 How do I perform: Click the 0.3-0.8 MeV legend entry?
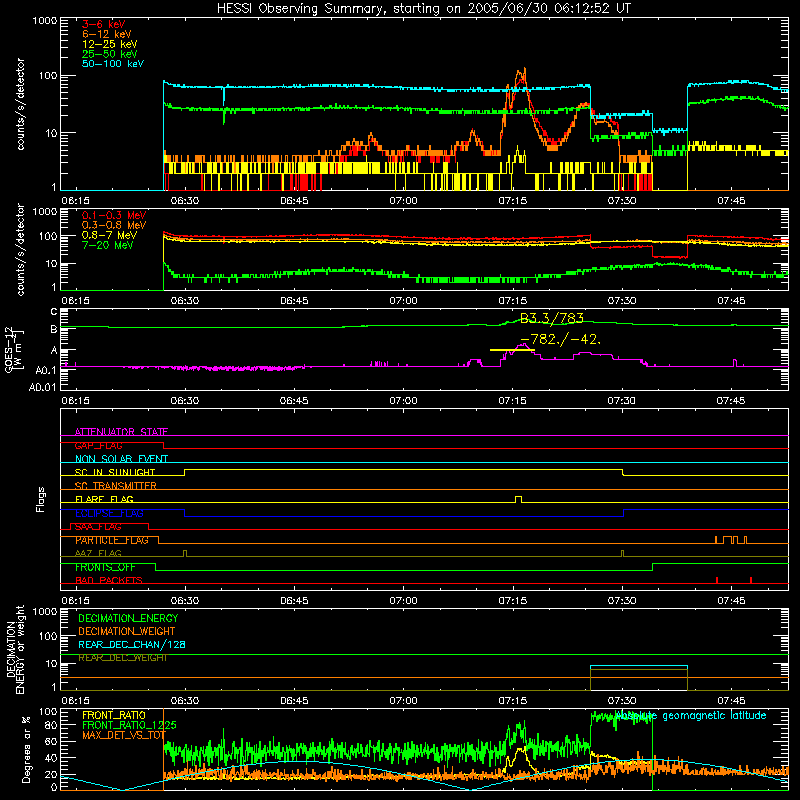(x=114, y=225)
